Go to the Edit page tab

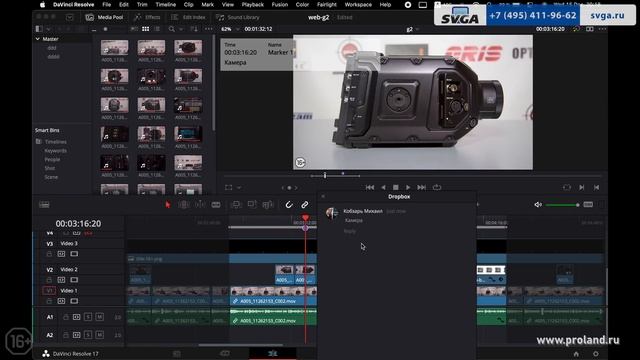273,353
